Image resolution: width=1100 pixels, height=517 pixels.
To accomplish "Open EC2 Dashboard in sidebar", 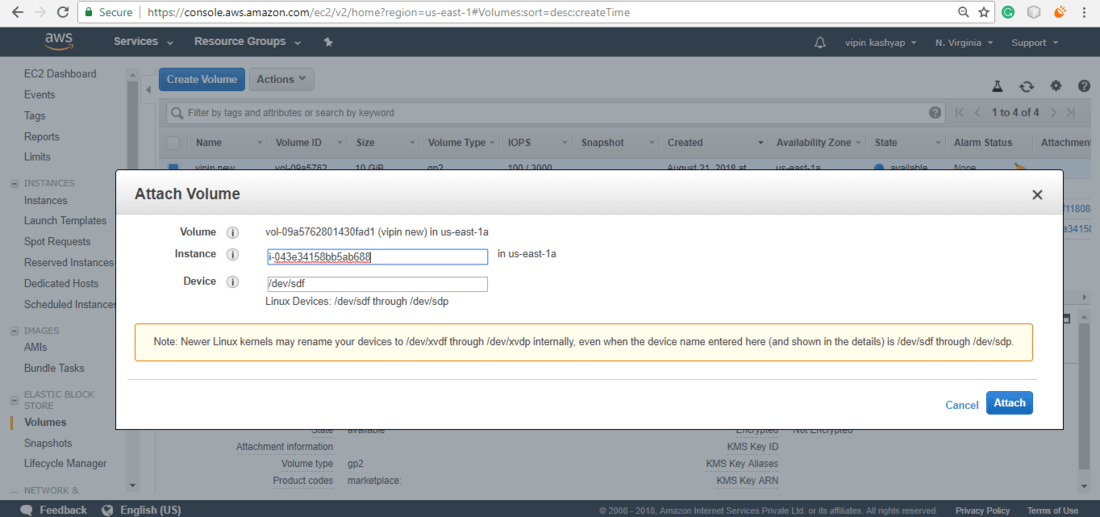I will (60, 74).
